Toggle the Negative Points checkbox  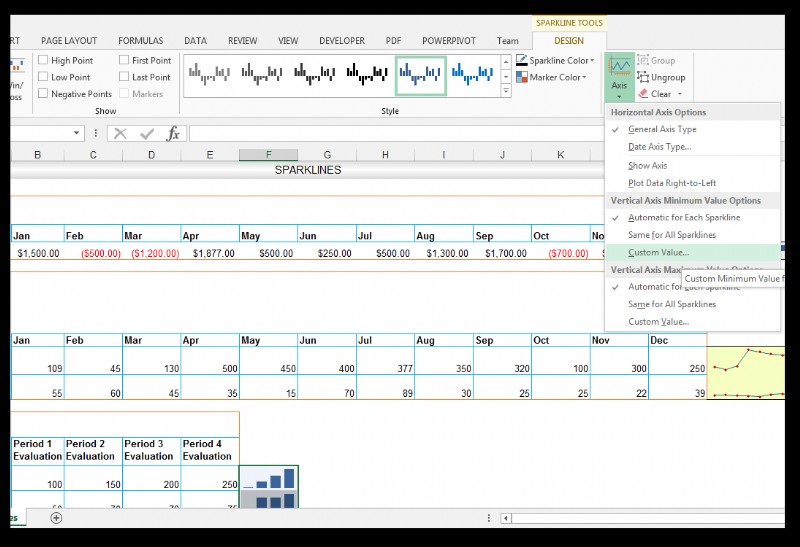click(x=43, y=94)
